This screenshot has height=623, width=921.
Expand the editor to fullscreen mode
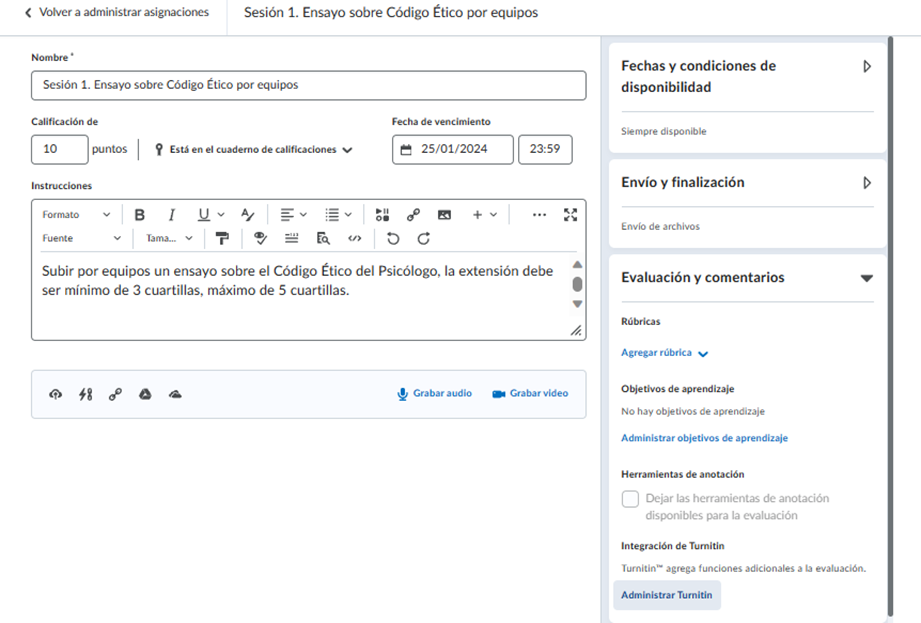click(570, 214)
